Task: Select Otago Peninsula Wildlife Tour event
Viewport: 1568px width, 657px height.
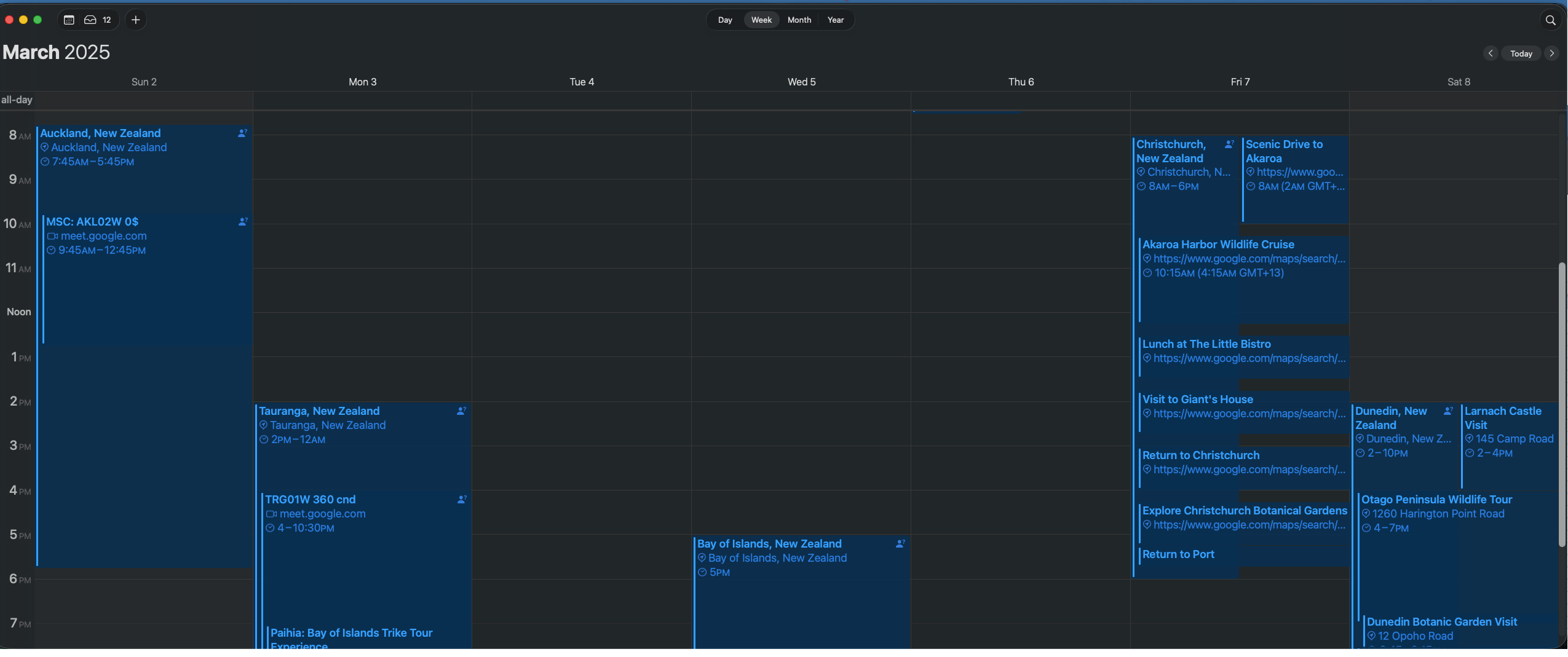Action: pyautogui.click(x=1436, y=500)
